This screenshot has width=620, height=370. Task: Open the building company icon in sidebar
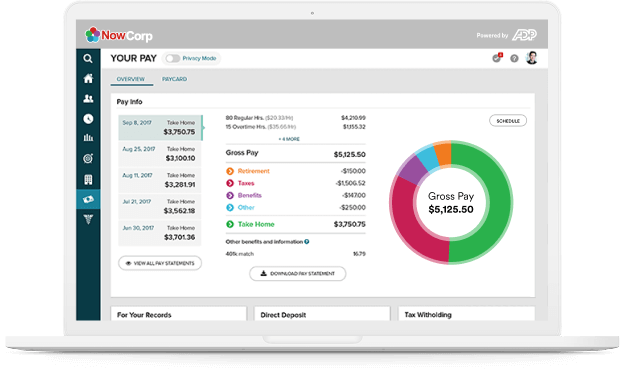click(x=88, y=179)
